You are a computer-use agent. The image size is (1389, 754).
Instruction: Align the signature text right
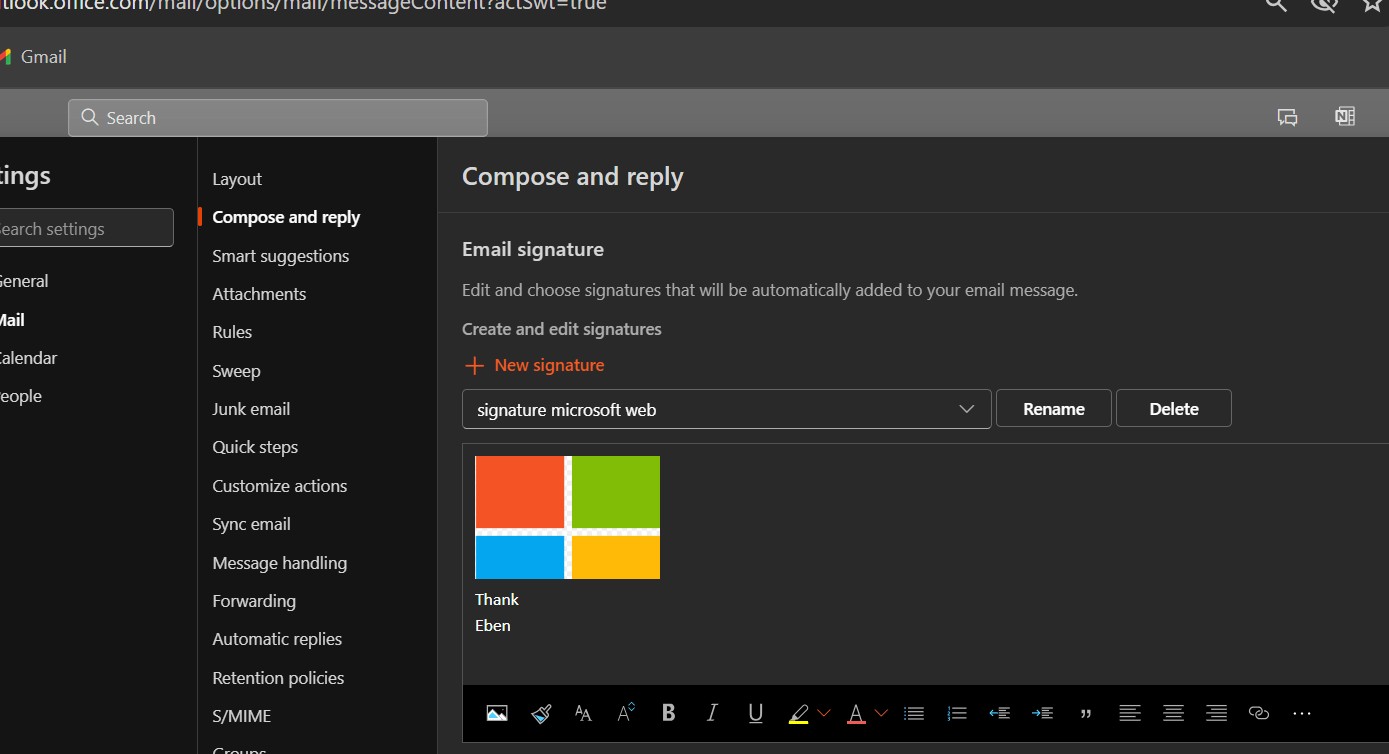click(x=1216, y=713)
